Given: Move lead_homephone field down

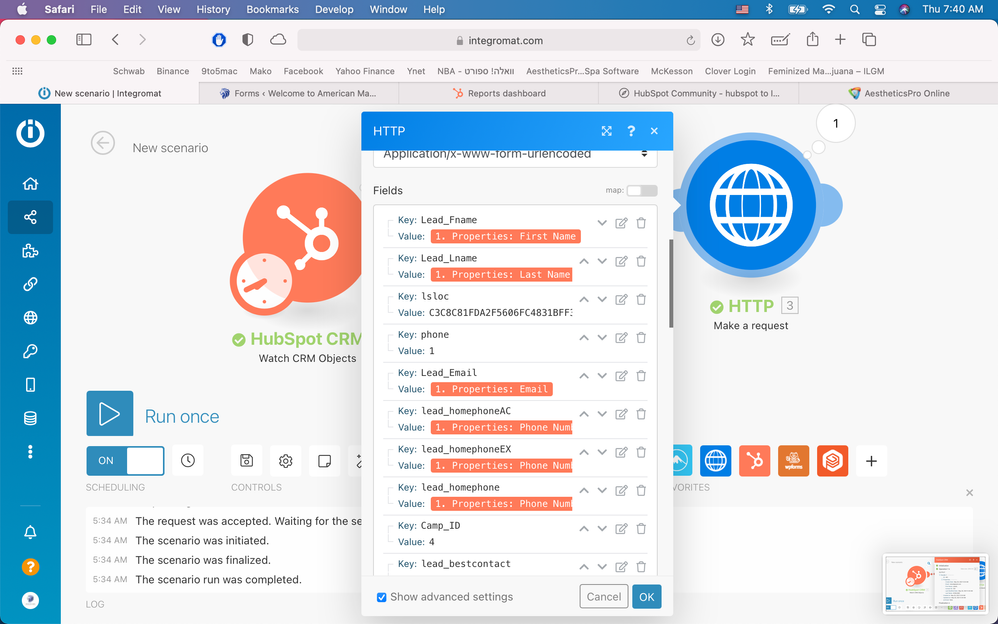Looking at the screenshot, I should 601,490.
